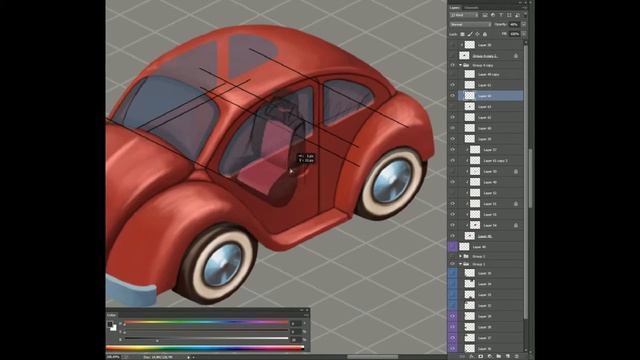
Task: Collapse the Group 1 group
Action: pyautogui.click(x=460, y=264)
